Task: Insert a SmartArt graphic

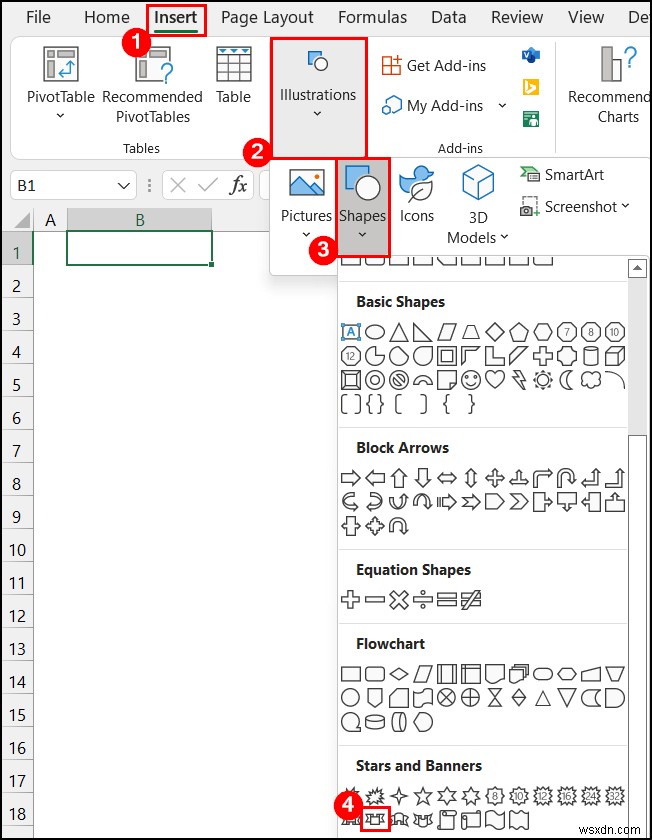Action: tap(561, 175)
